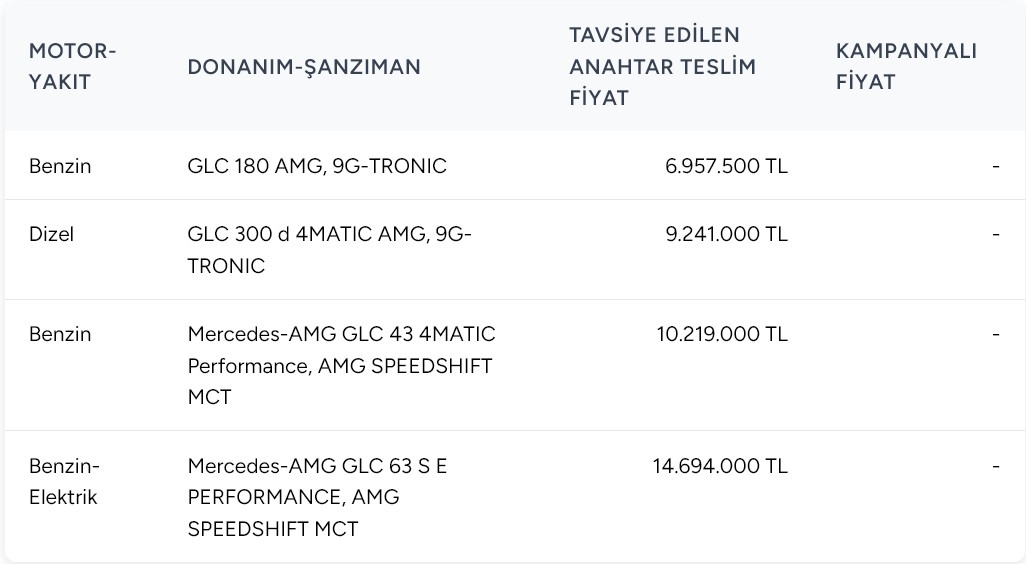This screenshot has height=564, width=1026.
Task: Click the MOTOR-YAKIT column header
Action: coord(72,66)
